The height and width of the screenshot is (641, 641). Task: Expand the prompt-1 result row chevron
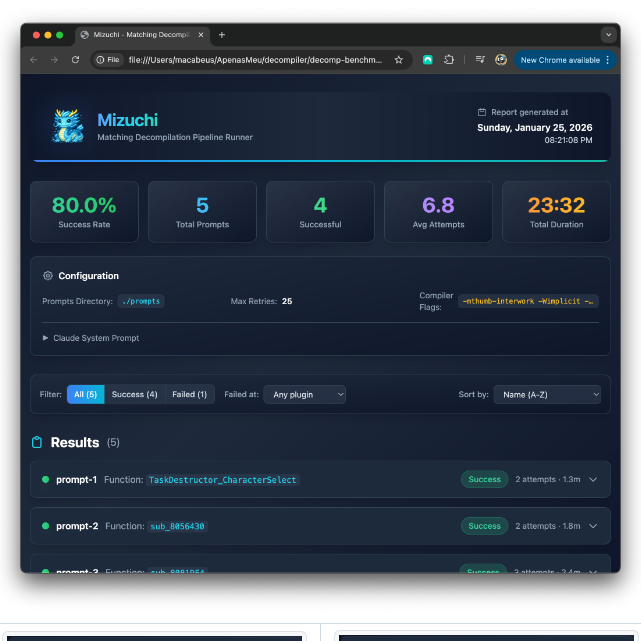(x=593, y=480)
